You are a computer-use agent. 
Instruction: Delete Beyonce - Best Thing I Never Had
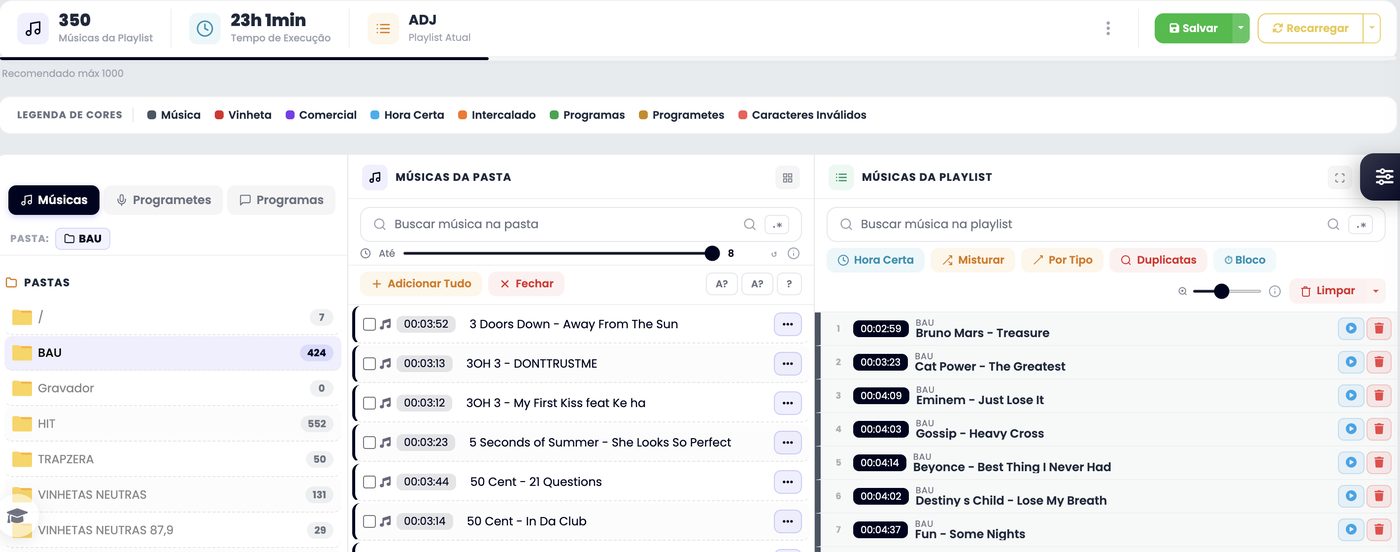[x=1379, y=462]
